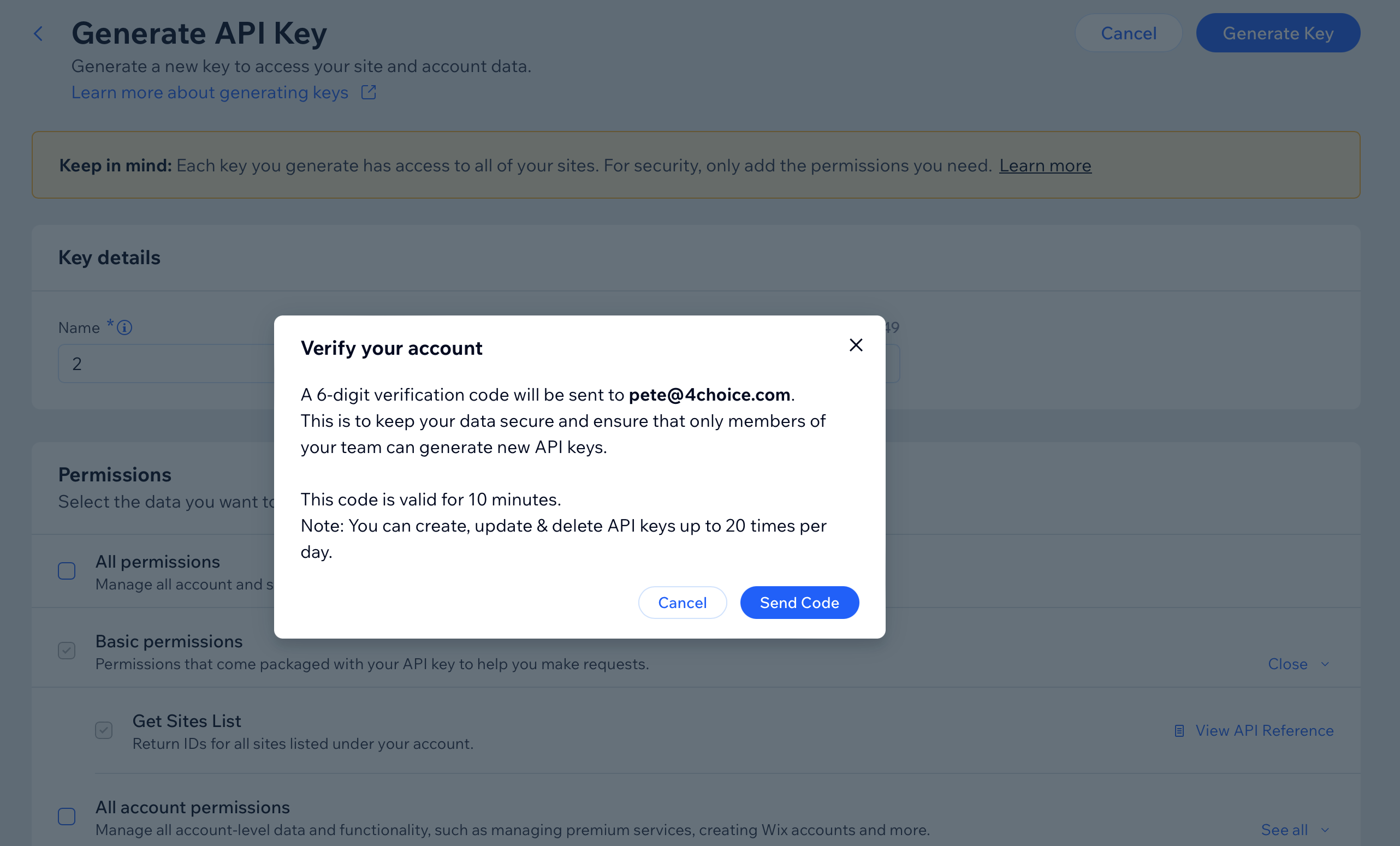Open the info tooltip next to Name label
1400x846 pixels.
pyautogui.click(x=124, y=327)
